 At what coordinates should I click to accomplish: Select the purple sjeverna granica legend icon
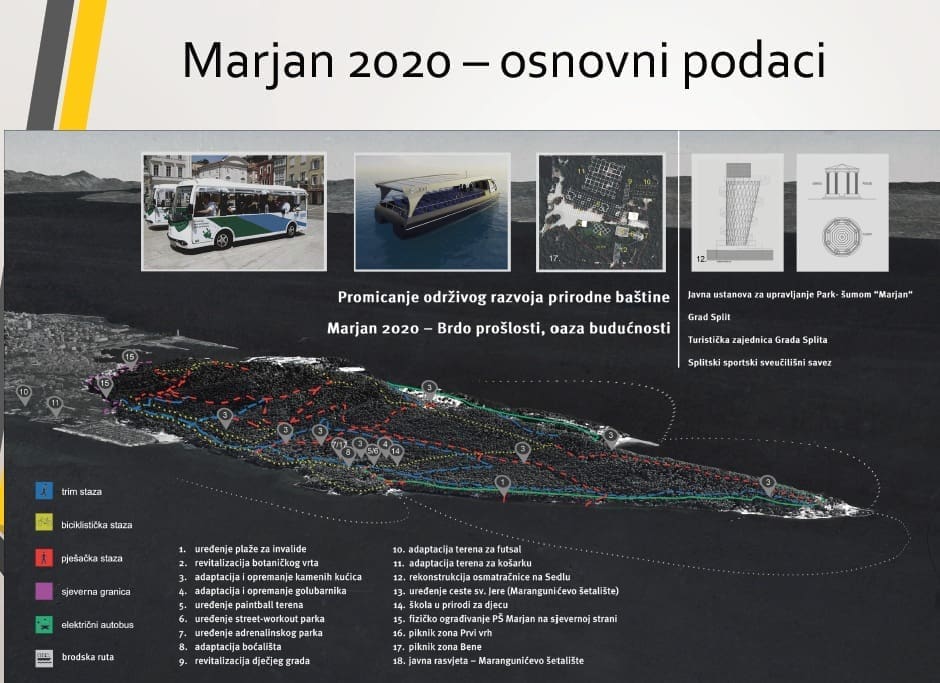point(42,592)
